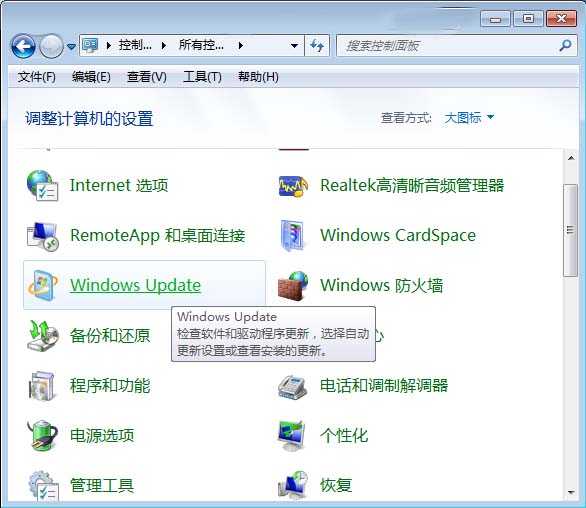
Task: Go back with the blue Back arrow
Action: (23, 46)
